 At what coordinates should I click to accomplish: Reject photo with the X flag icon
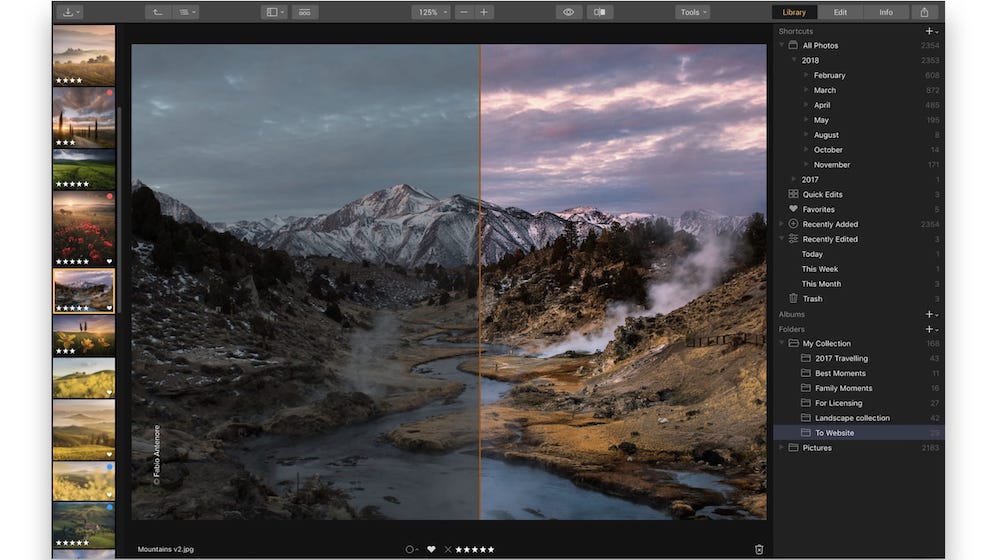point(448,549)
